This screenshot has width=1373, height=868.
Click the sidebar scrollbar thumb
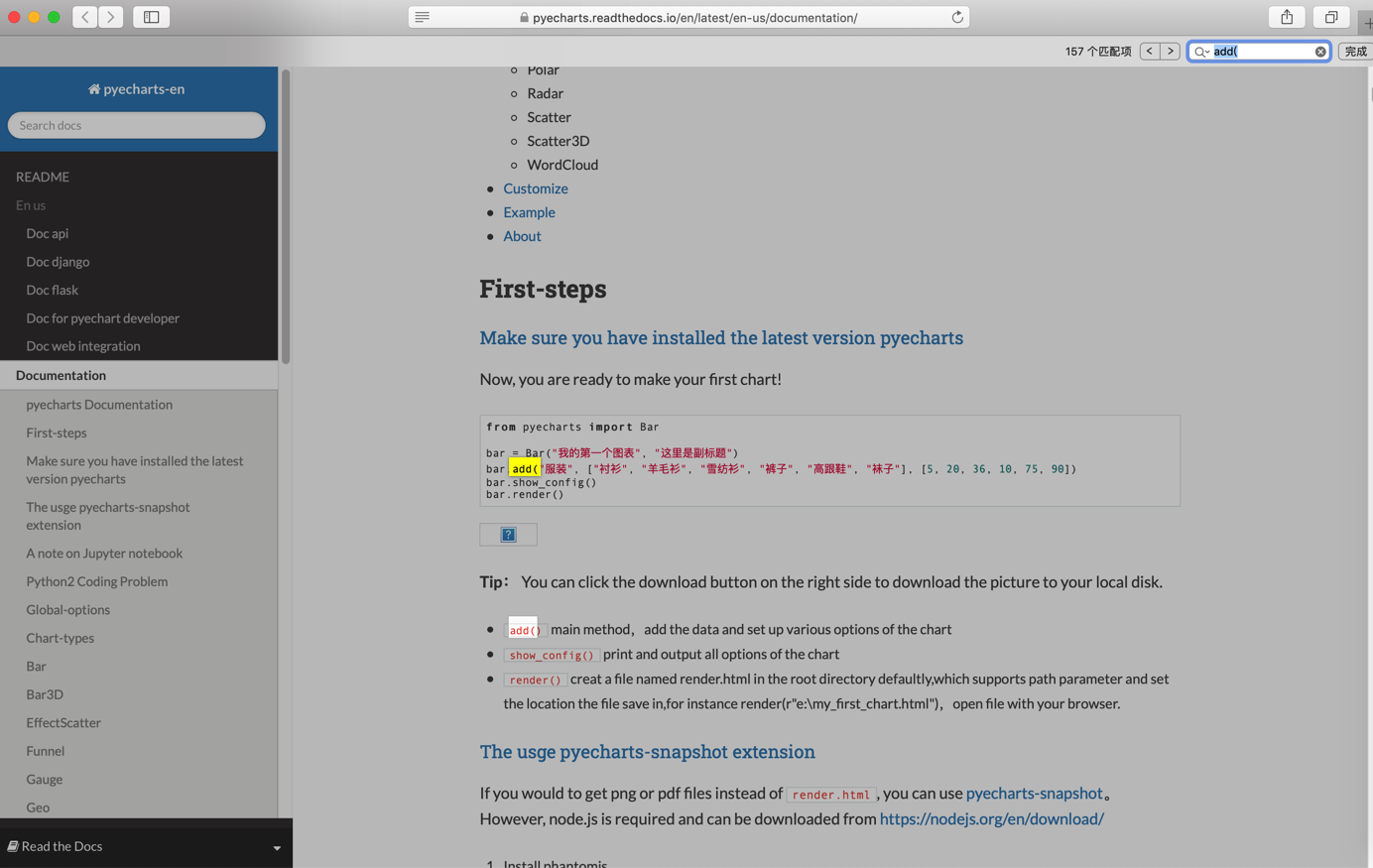286,216
